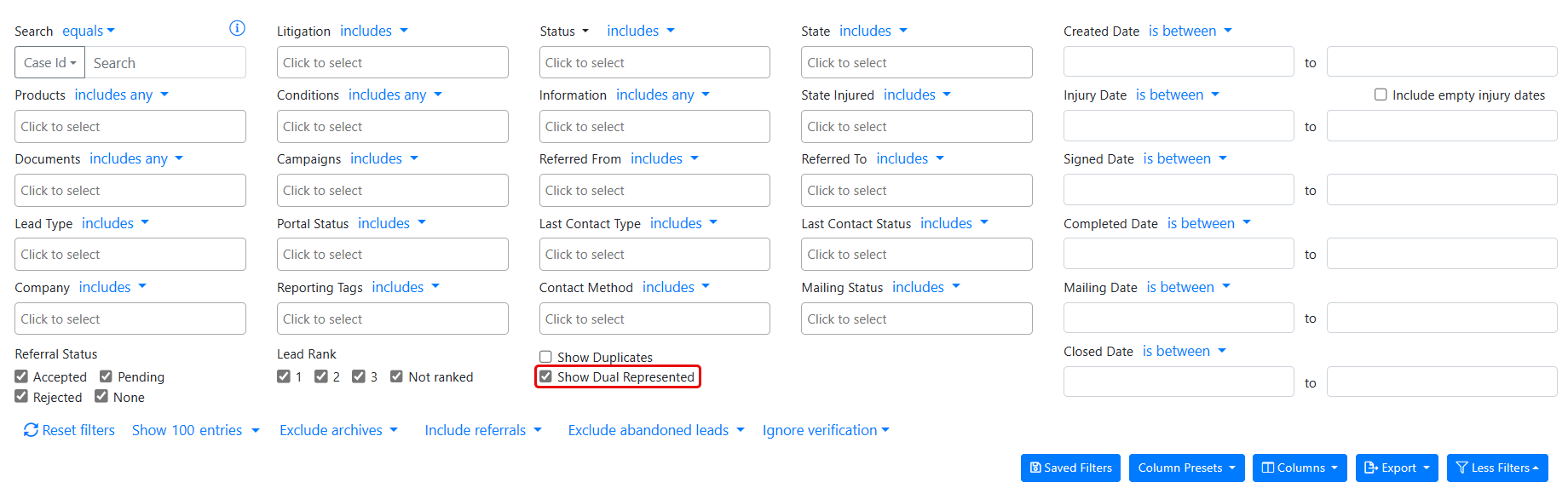Viewport: 1568px width, 488px height.
Task: Open the Ignore verification option menu
Action: [825, 430]
